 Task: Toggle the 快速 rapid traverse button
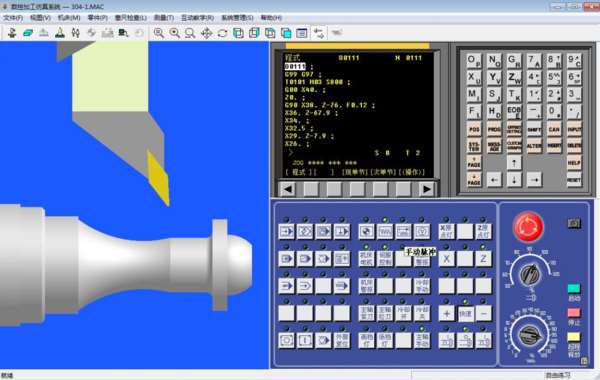click(x=465, y=314)
